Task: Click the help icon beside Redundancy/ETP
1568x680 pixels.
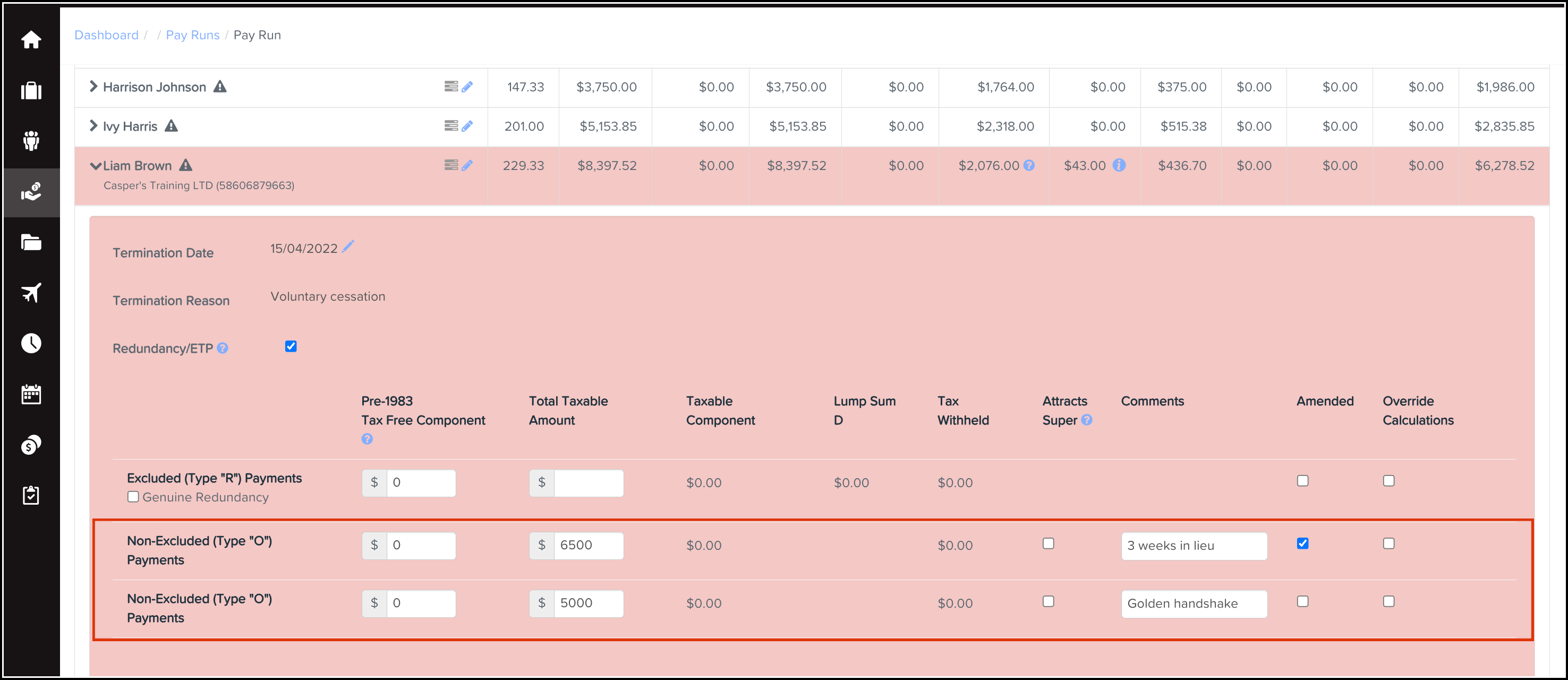Action: click(223, 348)
